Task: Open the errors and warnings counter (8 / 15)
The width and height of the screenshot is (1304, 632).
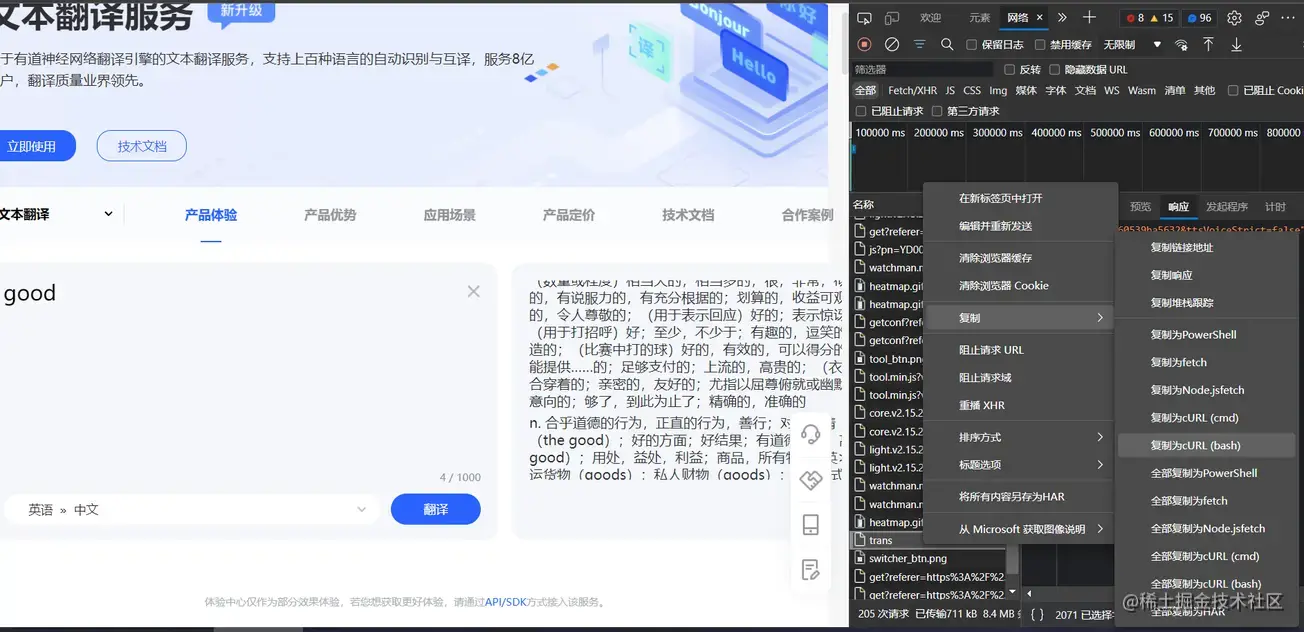Action: point(1150,18)
